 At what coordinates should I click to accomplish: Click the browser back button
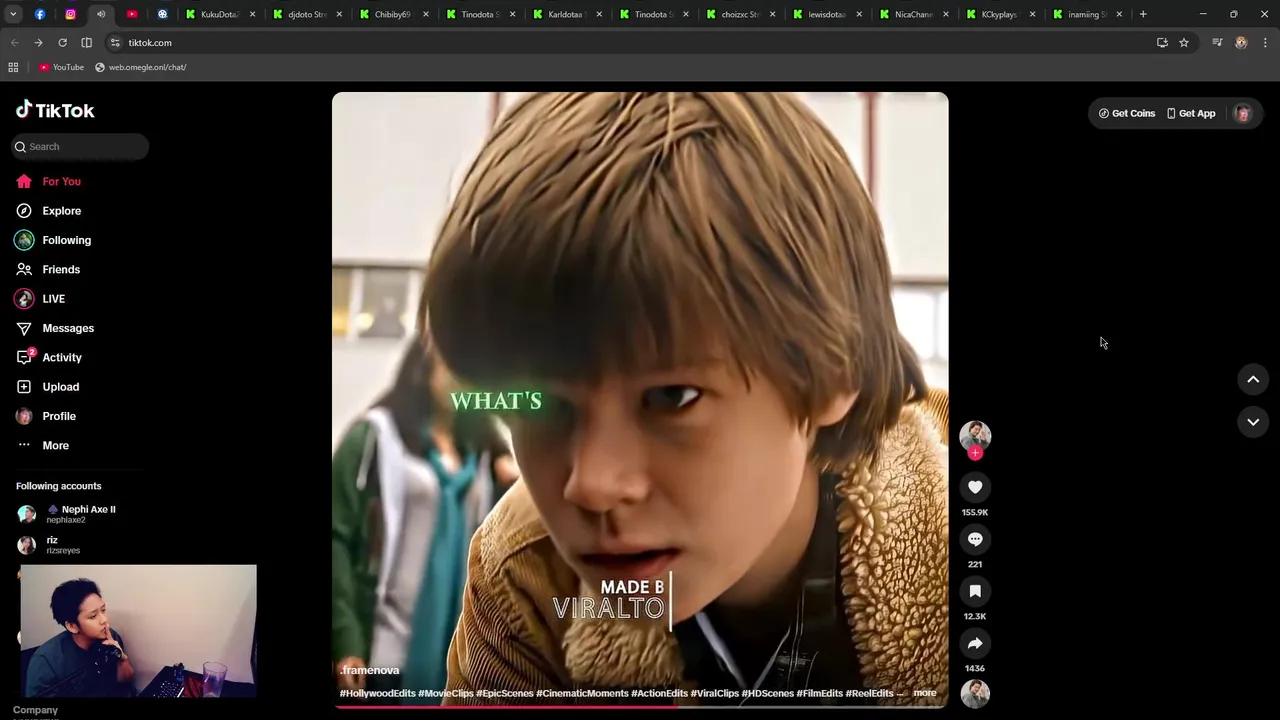point(14,43)
